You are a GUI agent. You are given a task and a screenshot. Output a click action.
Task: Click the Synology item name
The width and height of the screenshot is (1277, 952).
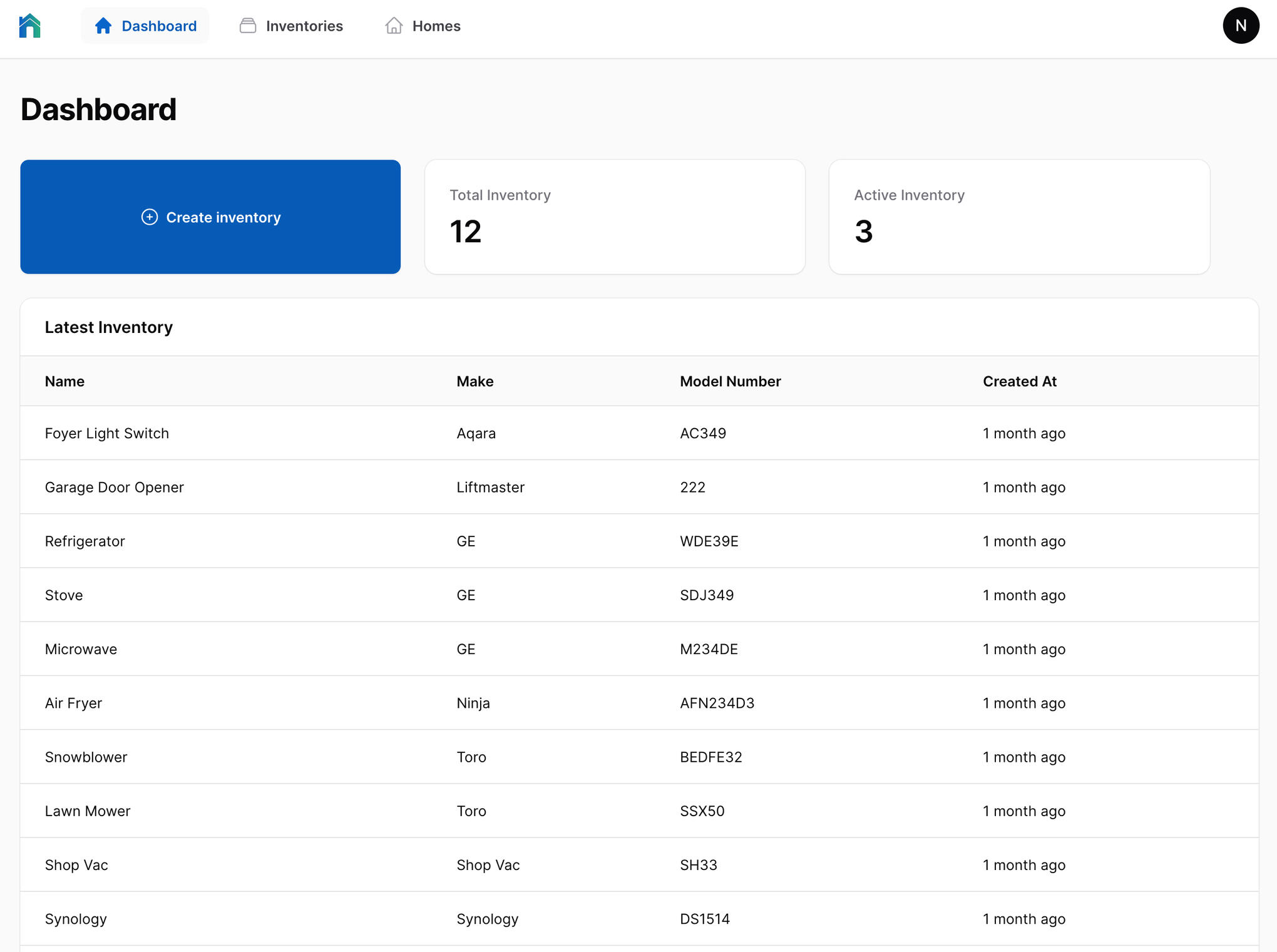(x=76, y=919)
